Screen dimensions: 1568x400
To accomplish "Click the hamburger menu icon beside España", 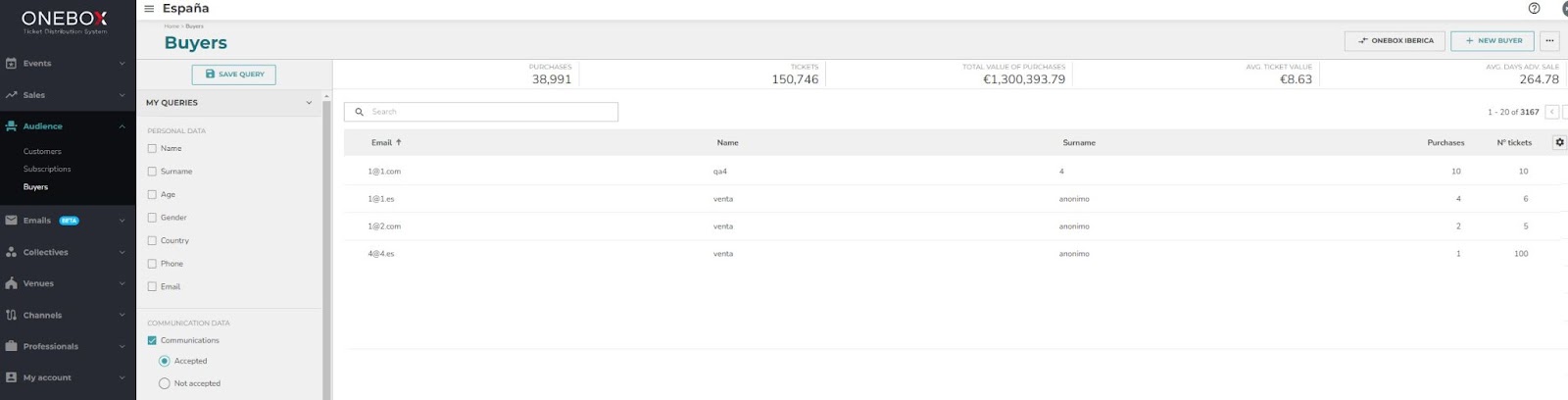I will click(x=149, y=9).
